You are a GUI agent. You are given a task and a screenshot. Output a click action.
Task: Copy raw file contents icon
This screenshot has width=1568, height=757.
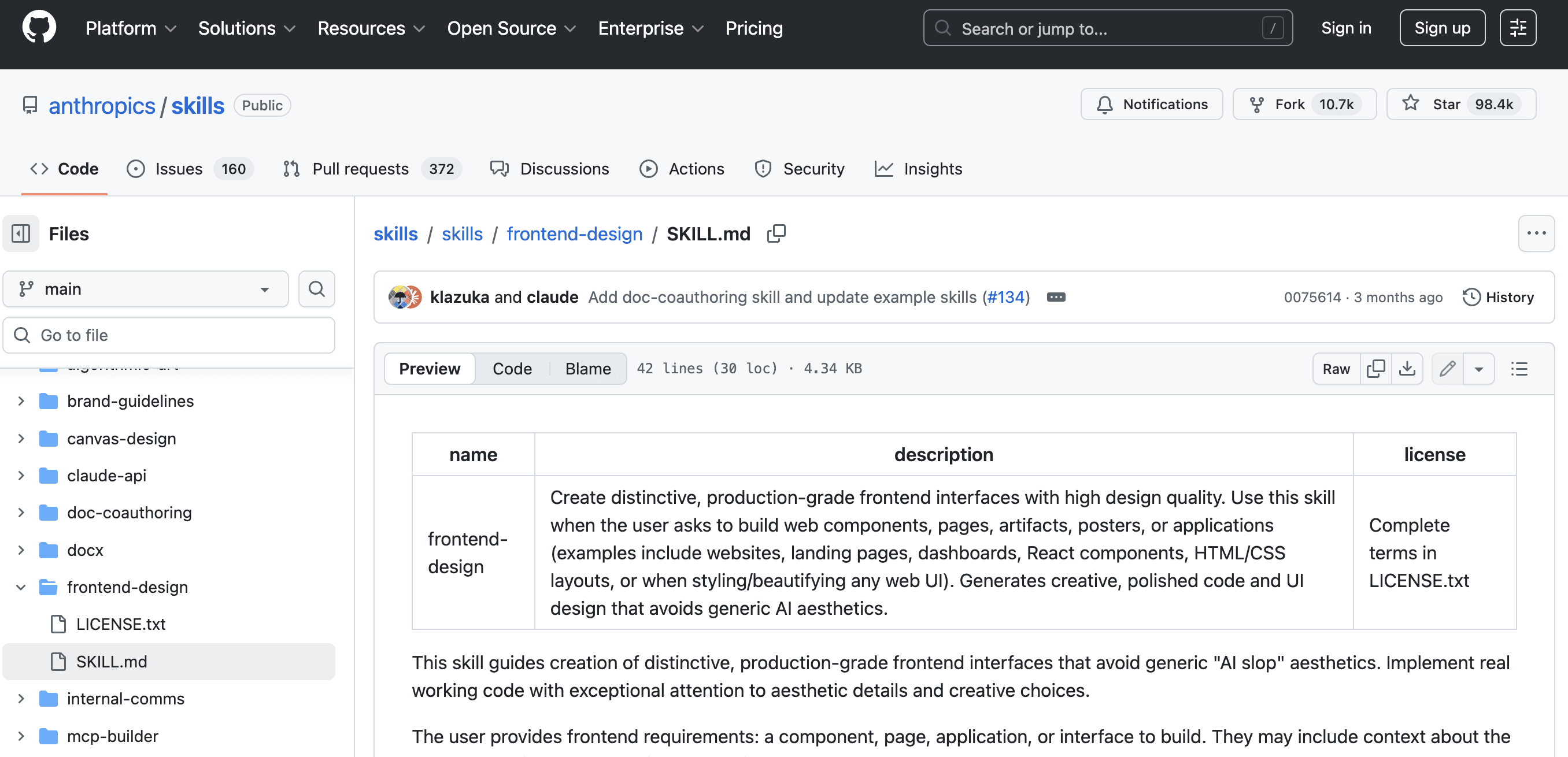tap(1375, 369)
